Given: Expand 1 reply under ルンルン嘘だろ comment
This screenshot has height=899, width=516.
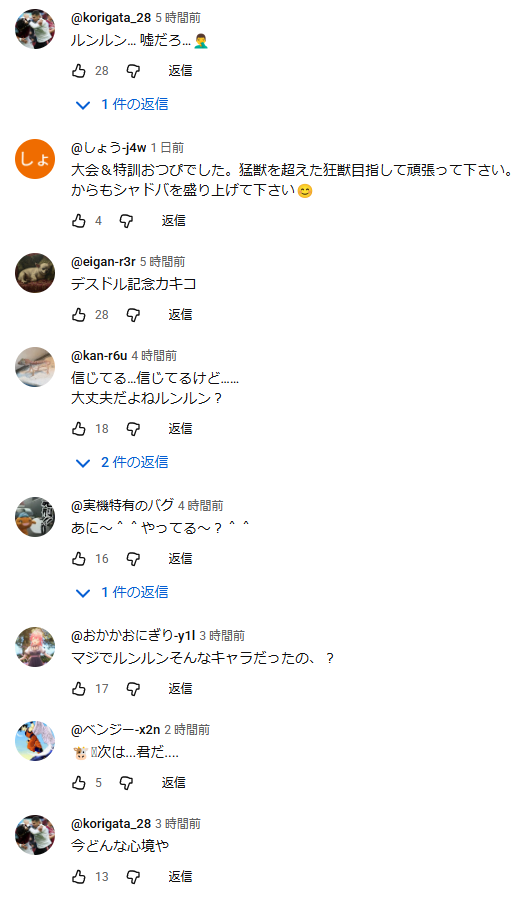Looking at the screenshot, I should click(122, 104).
